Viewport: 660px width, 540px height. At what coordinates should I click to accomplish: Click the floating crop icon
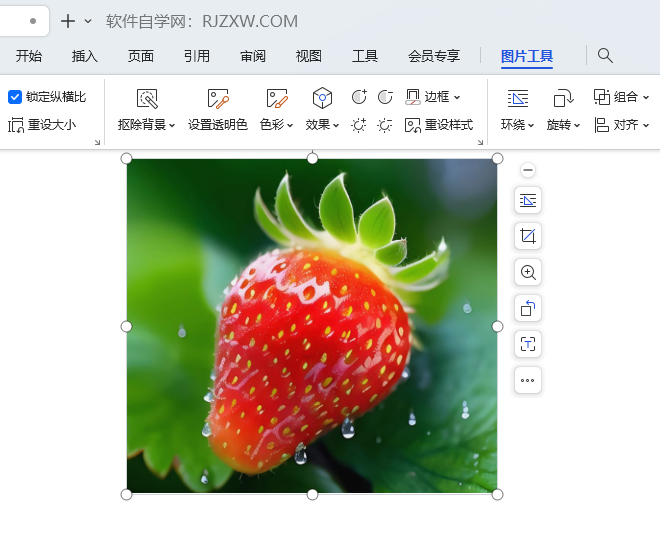tap(528, 236)
